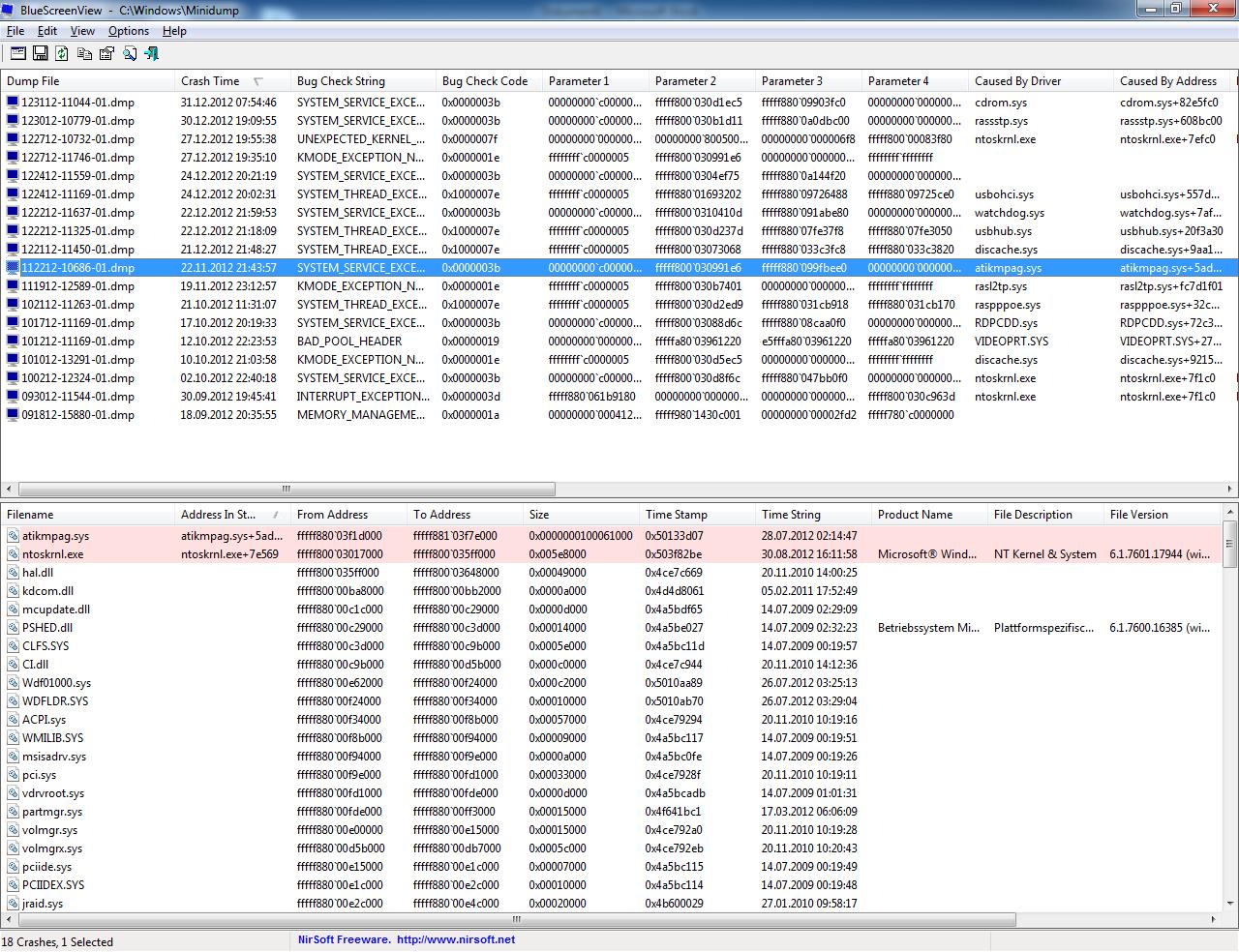Click file icon next to hal.dll
The image size is (1239, 952).
[x=13, y=573]
